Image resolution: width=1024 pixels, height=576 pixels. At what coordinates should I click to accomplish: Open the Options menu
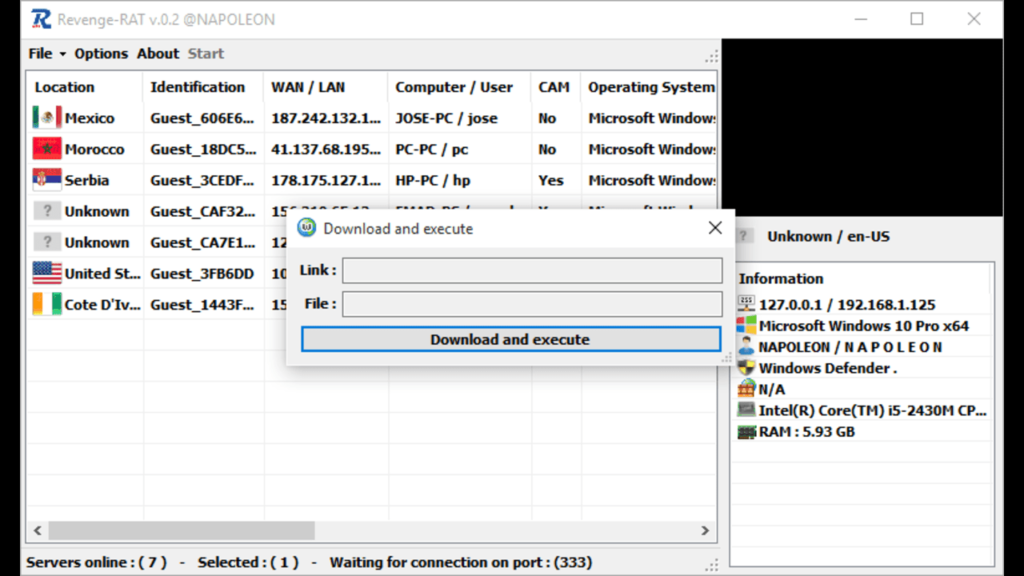point(101,54)
